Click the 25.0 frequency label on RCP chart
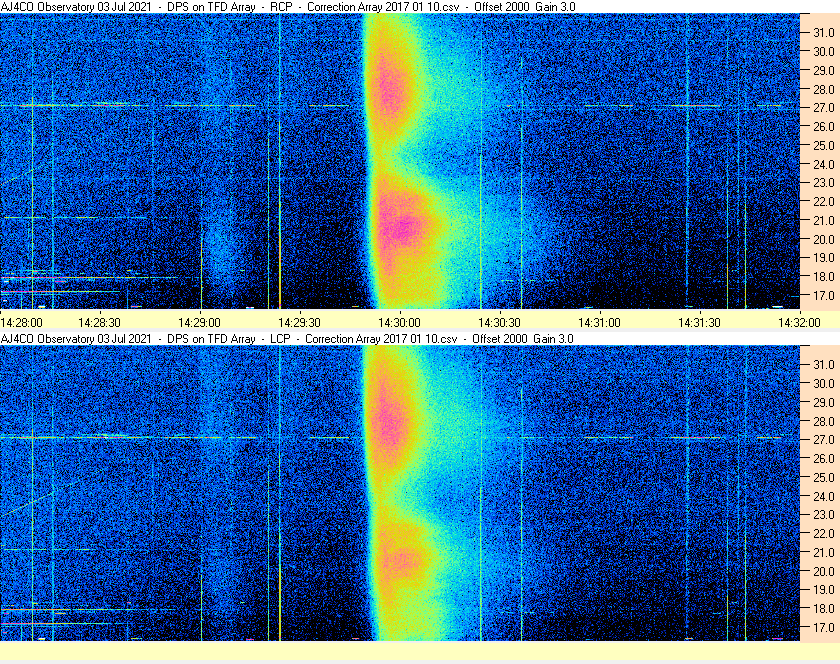840x664 pixels. coord(824,146)
